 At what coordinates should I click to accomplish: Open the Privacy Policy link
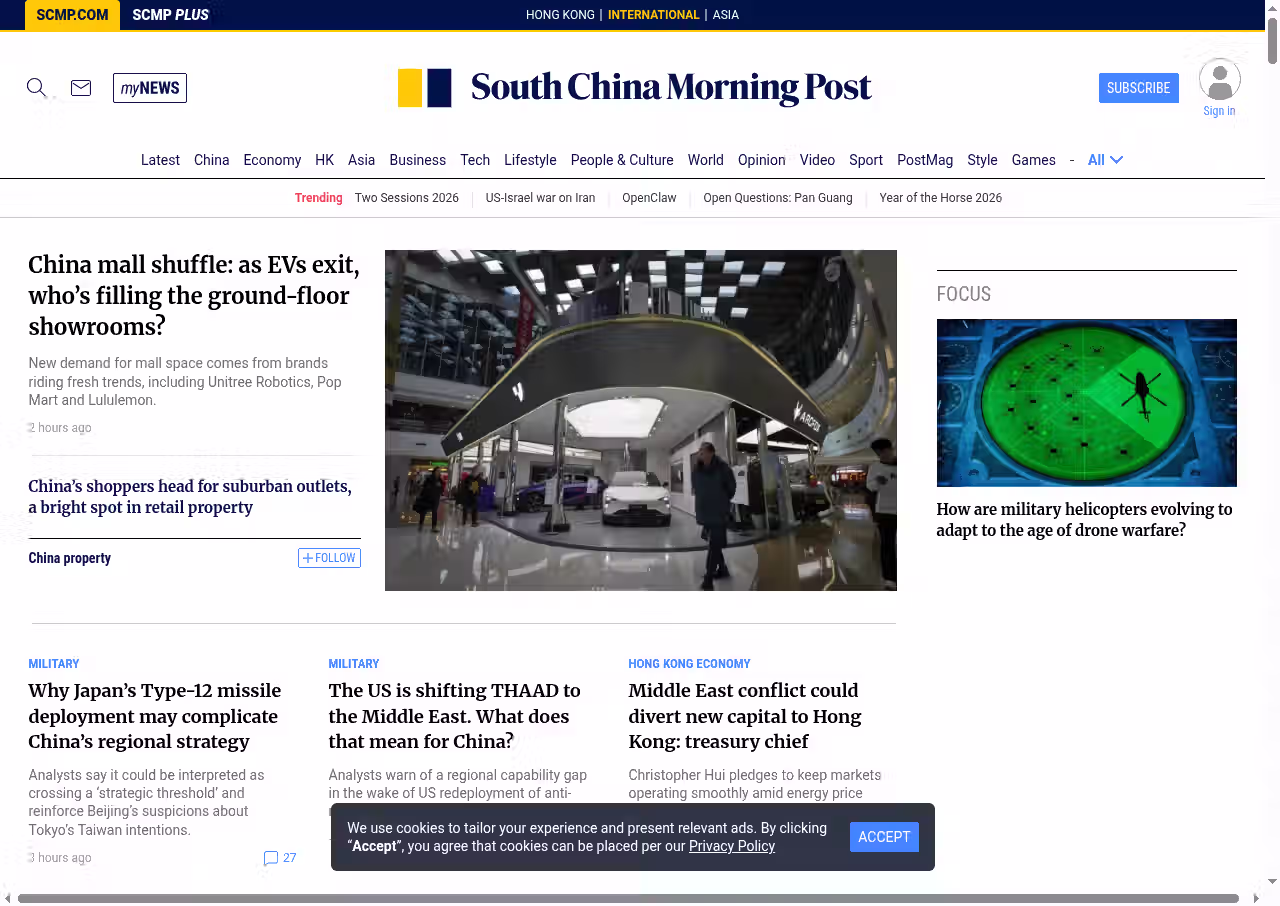731,846
